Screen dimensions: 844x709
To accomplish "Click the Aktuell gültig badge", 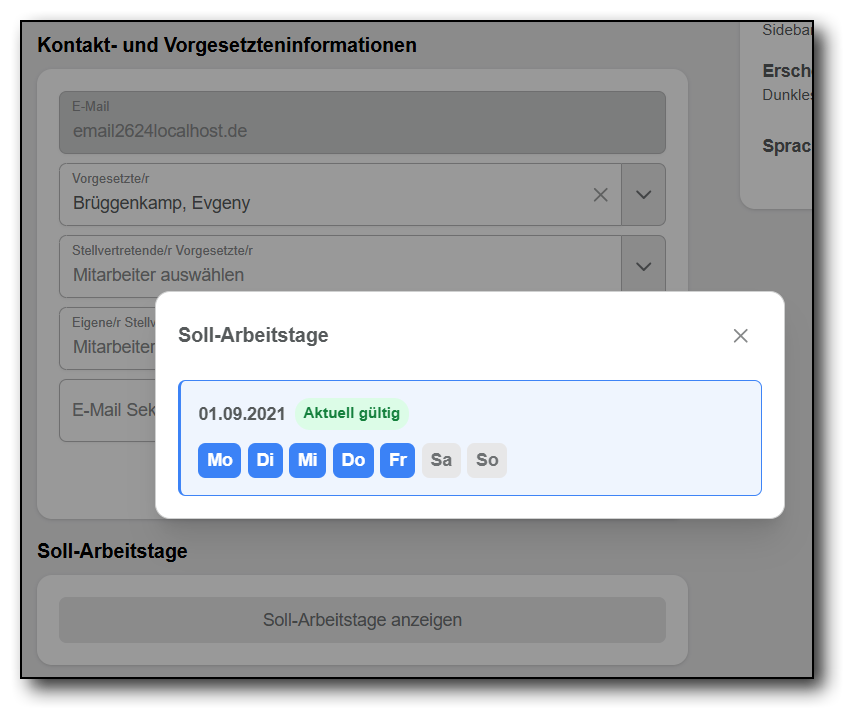I will (351, 413).
